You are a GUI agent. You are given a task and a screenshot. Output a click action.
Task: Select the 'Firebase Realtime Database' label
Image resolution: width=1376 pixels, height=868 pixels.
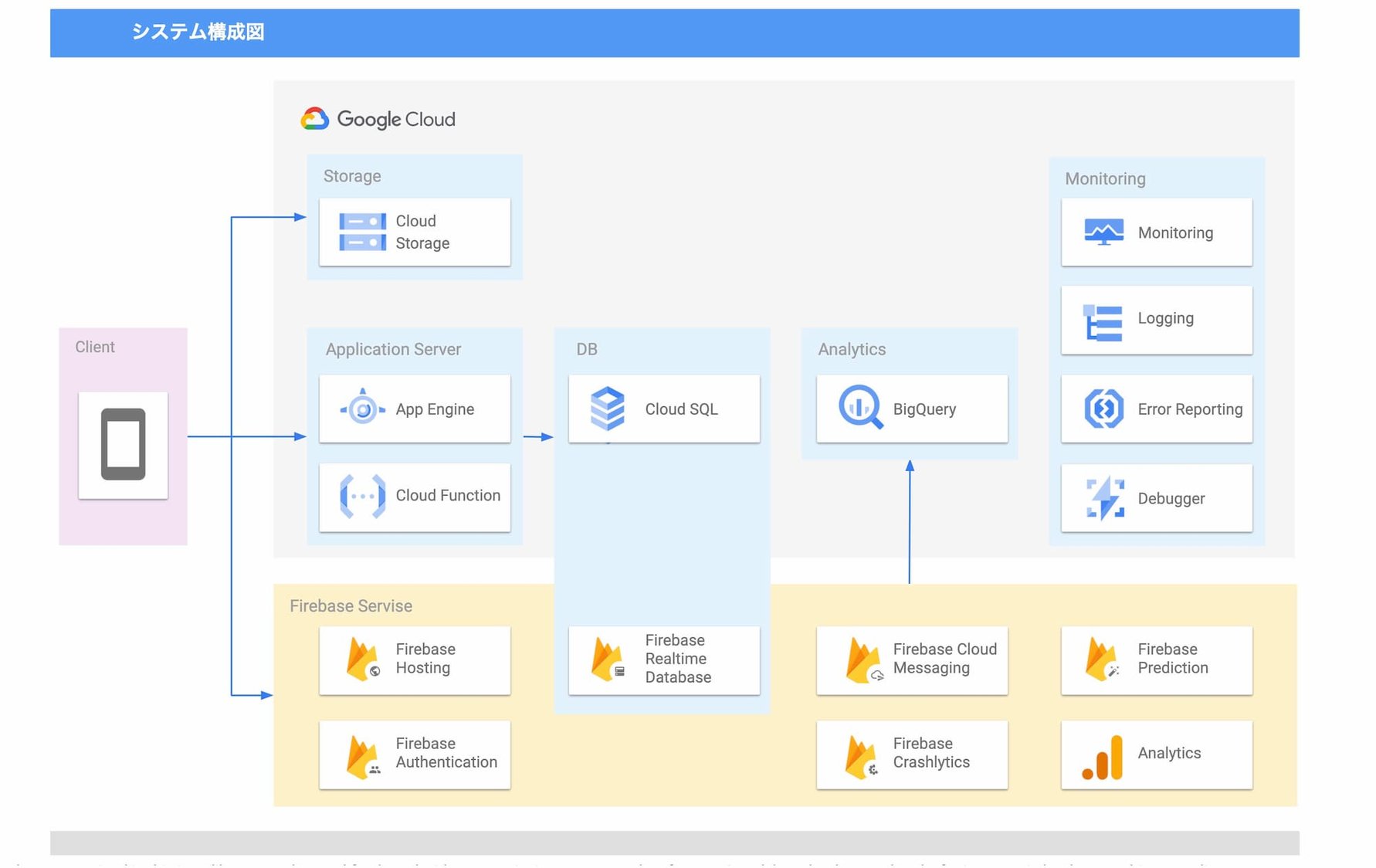pyautogui.click(x=678, y=659)
